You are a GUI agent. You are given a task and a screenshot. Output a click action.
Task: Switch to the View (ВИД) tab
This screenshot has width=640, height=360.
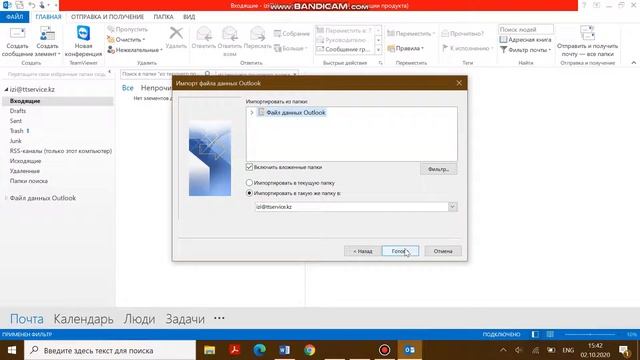pyautogui.click(x=189, y=17)
